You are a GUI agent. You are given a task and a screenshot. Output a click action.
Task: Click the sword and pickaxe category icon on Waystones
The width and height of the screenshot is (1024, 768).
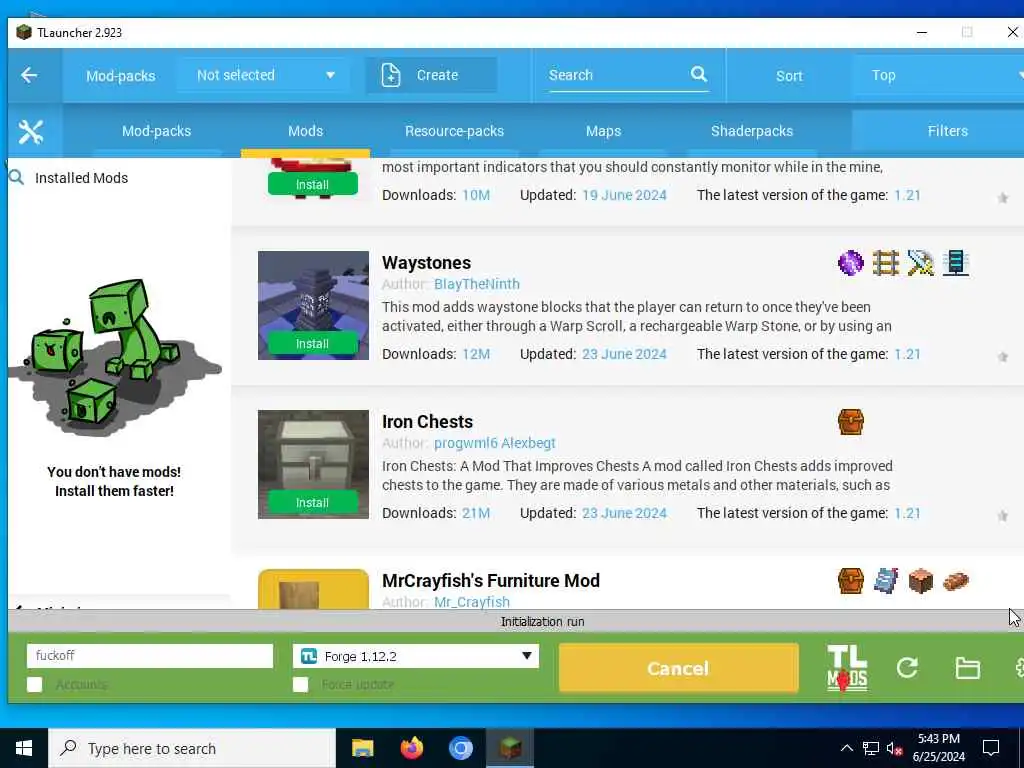921,263
